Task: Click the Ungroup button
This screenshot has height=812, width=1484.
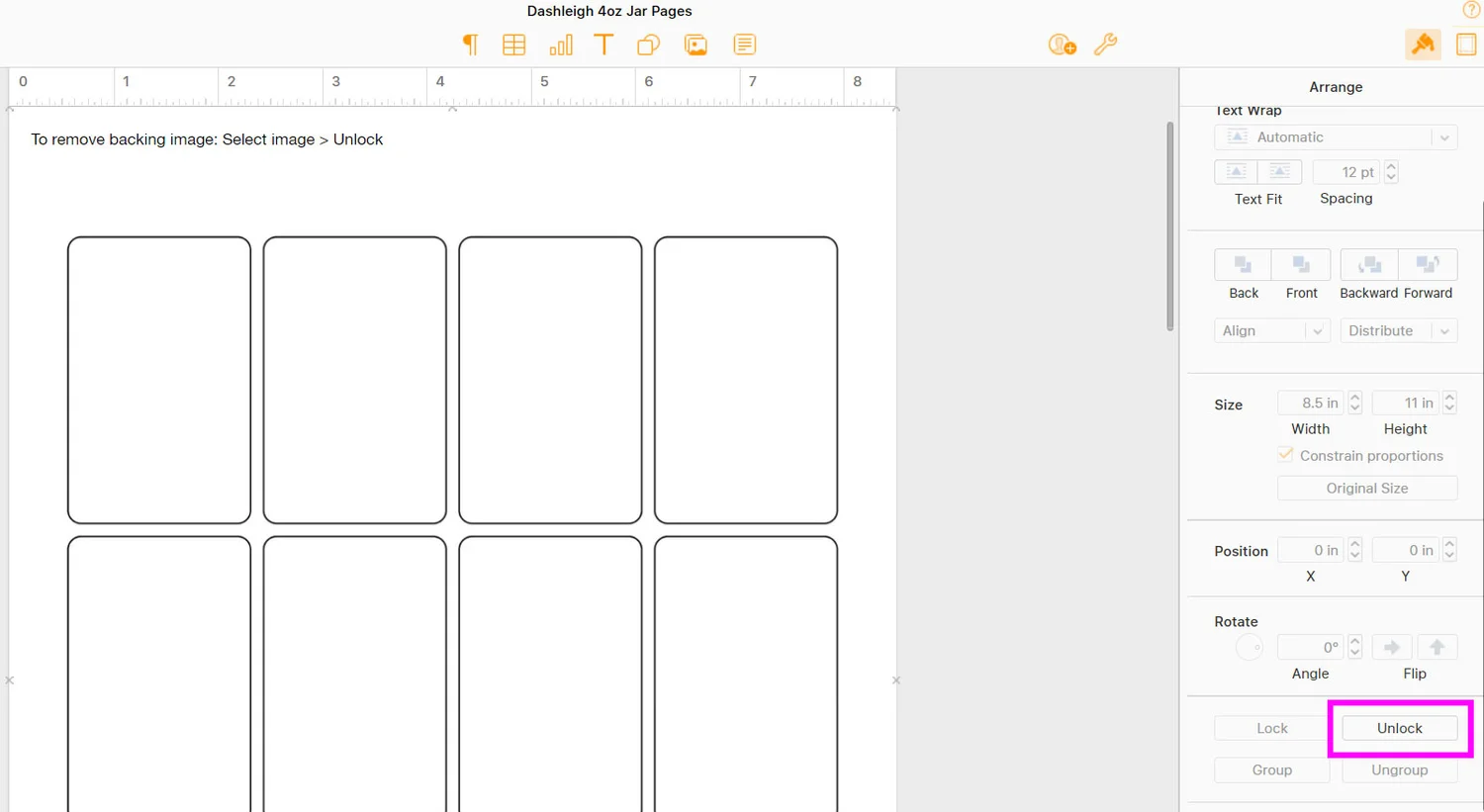Action: (1399, 769)
